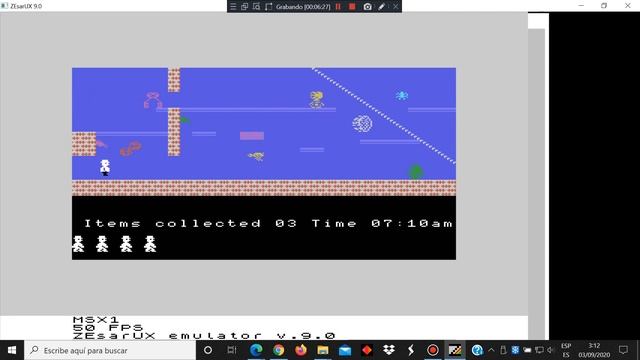This screenshot has width=640, height=360.
Task: Restore down the ZEsarUX window
Action: (x=604, y=6)
